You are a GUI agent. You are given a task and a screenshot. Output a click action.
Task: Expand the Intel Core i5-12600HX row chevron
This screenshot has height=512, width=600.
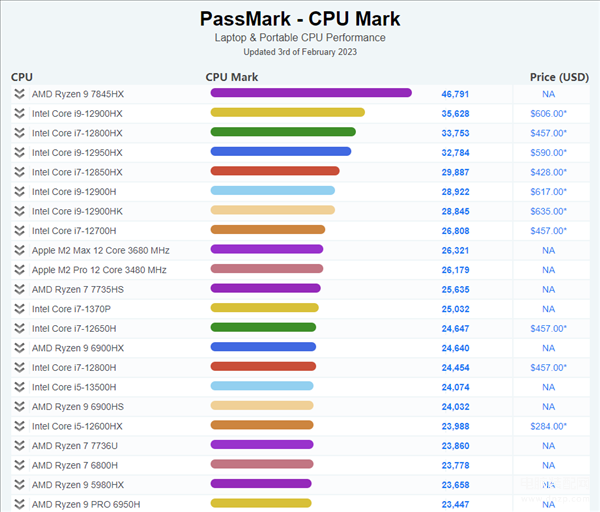(19, 426)
